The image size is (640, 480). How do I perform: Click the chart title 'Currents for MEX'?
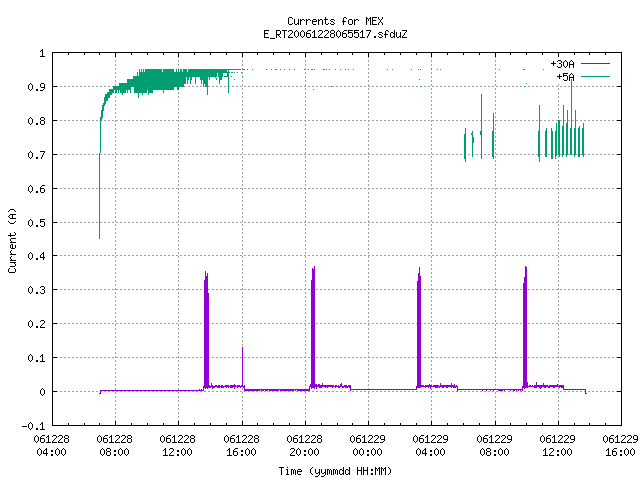point(335,21)
